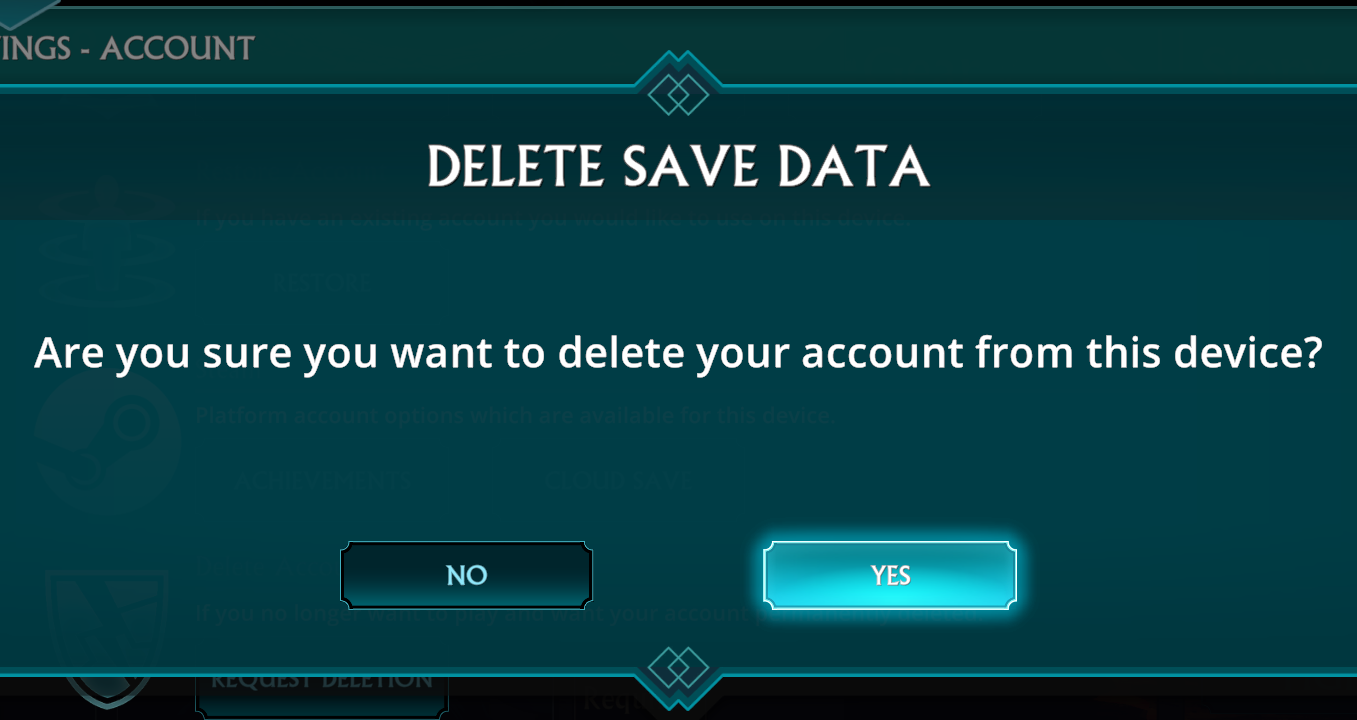Viewport: 1357px width, 720px height.
Task: Click the dimmed CLOUD SAVE button
Action: [x=617, y=480]
